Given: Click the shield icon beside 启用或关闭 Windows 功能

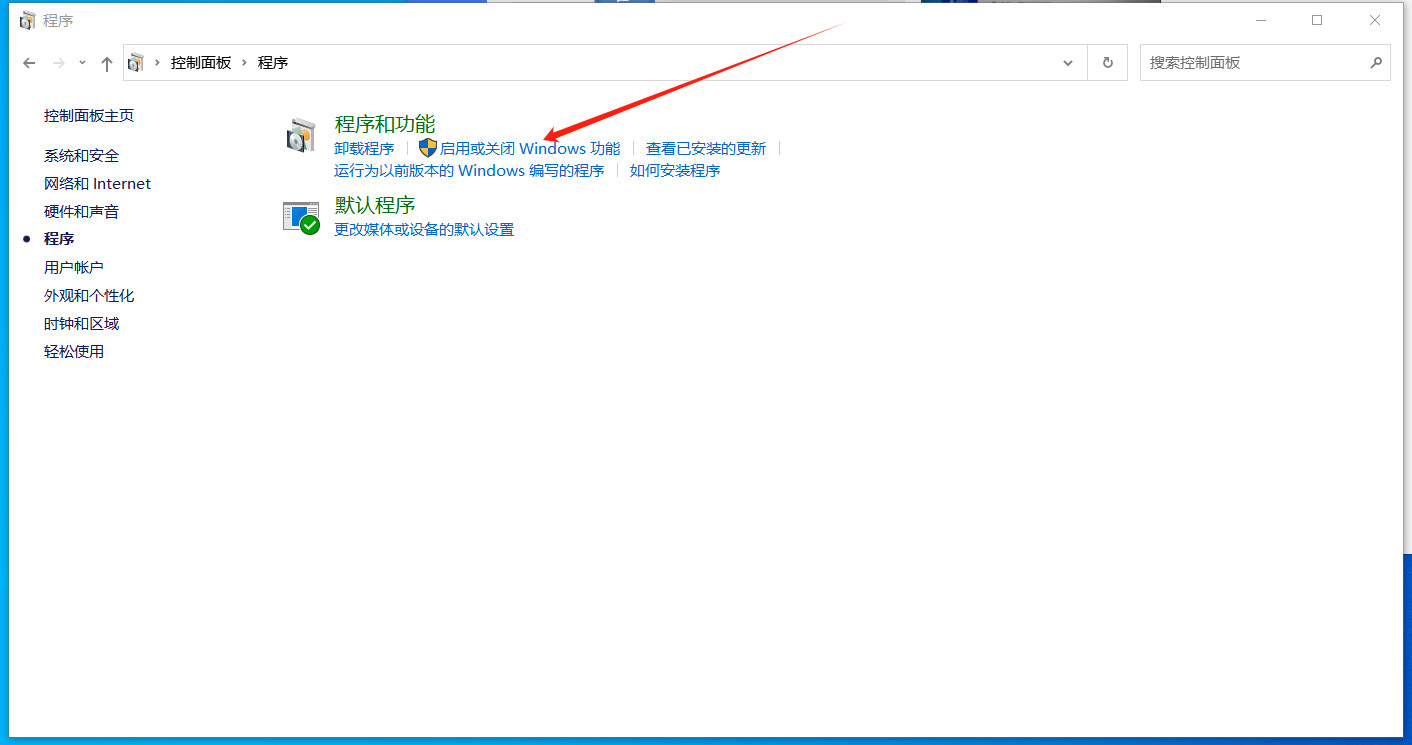Looking at the screenshot, I should (x=428, y=148).
